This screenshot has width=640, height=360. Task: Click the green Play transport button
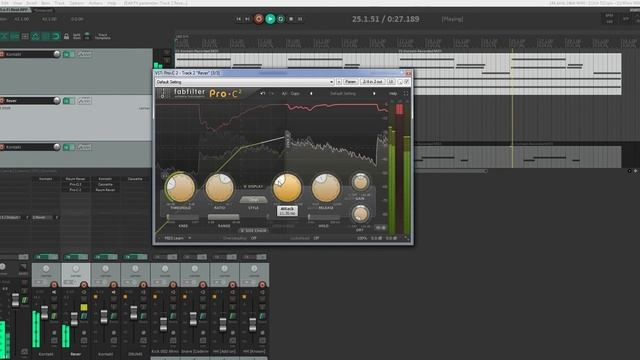(x=270, y=19)
